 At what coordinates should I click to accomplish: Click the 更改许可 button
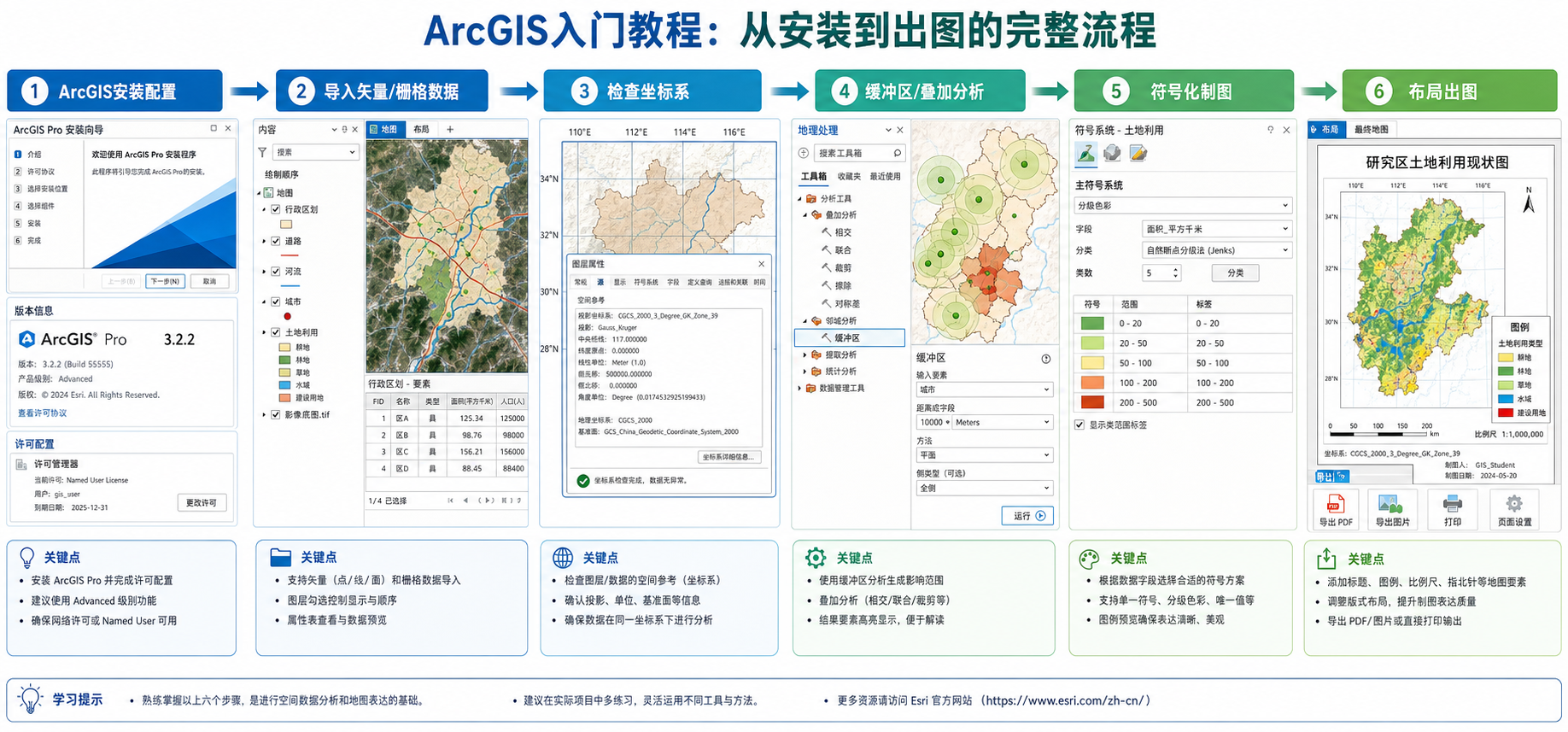click(x=202, y=502)
